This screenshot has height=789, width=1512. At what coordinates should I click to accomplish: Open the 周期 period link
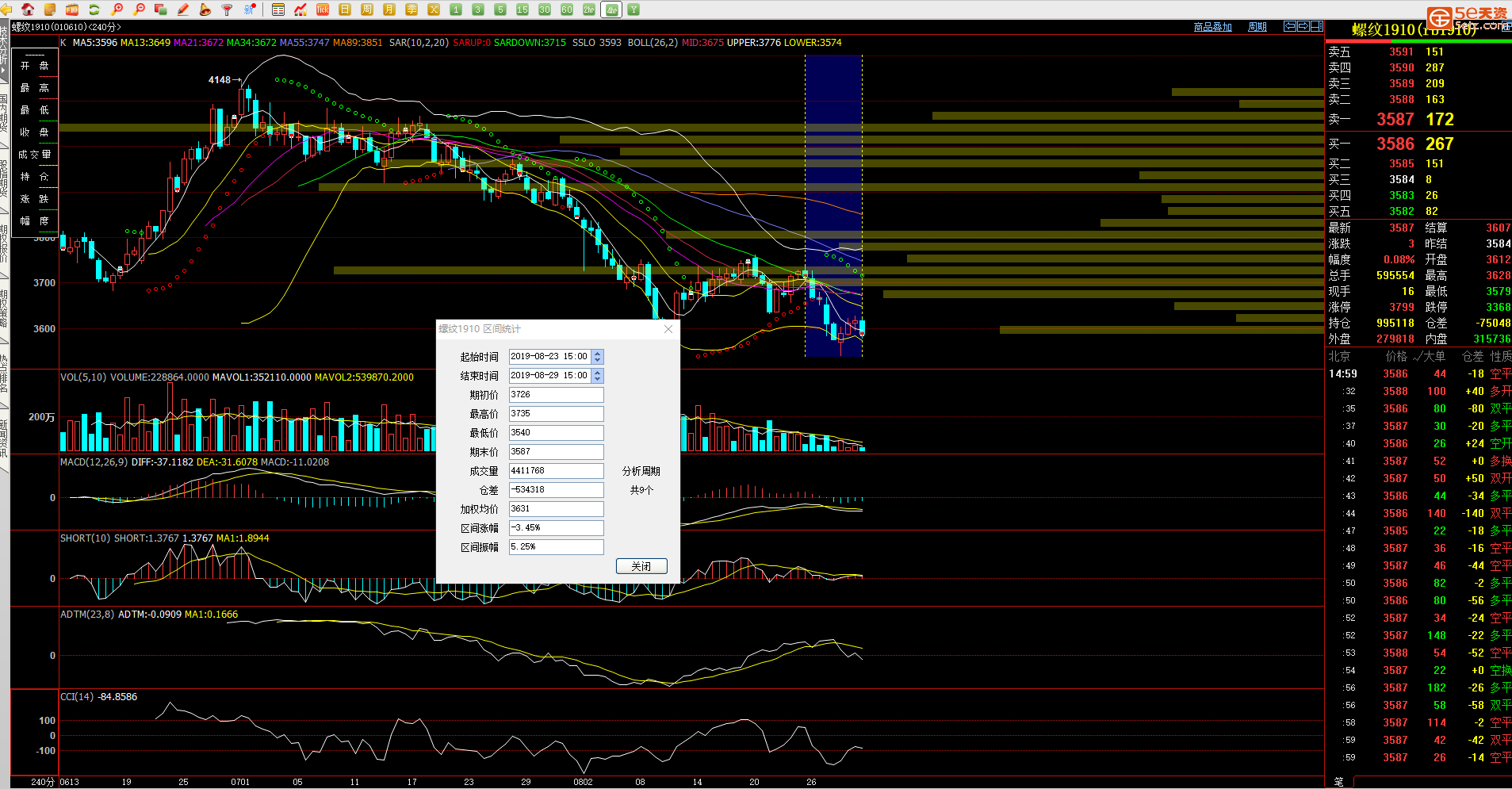[1257, 27]
